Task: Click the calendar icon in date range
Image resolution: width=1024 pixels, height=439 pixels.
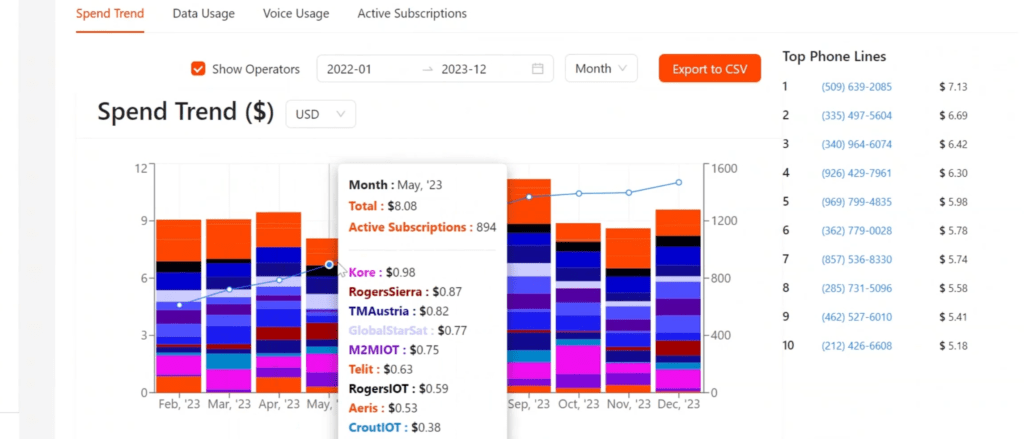Action: [x=537, y=69]
